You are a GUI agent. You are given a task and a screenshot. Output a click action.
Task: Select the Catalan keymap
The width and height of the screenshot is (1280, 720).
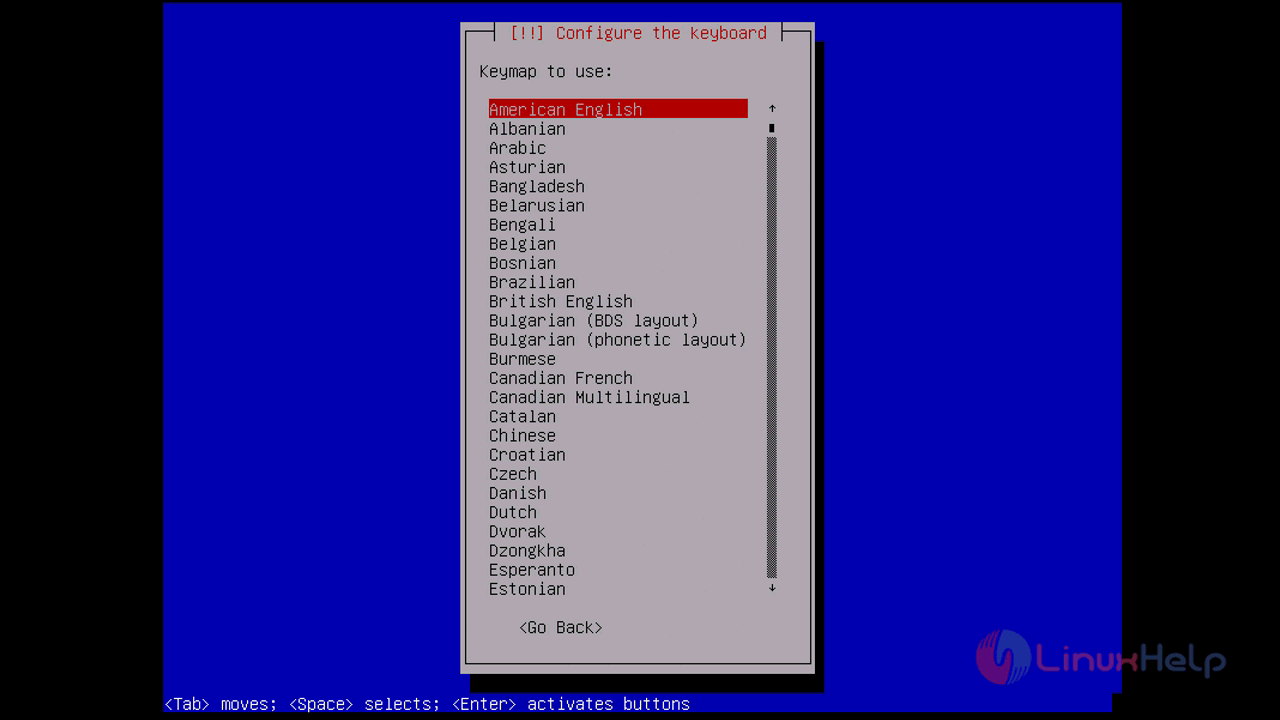[x=522, y=416]
